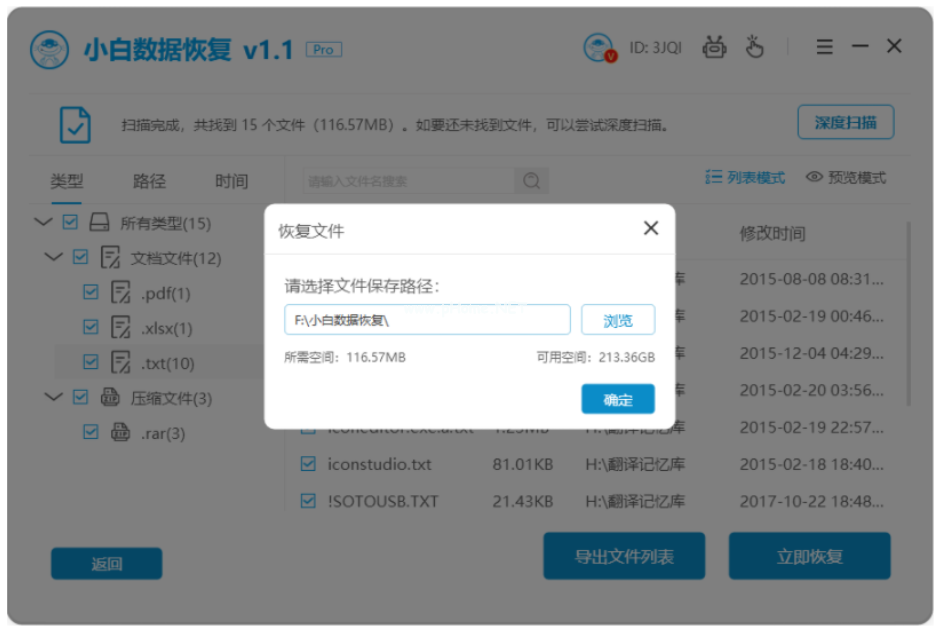Click the 浏览 browse button
Screen dimensions: 940x634
[618, 320]
